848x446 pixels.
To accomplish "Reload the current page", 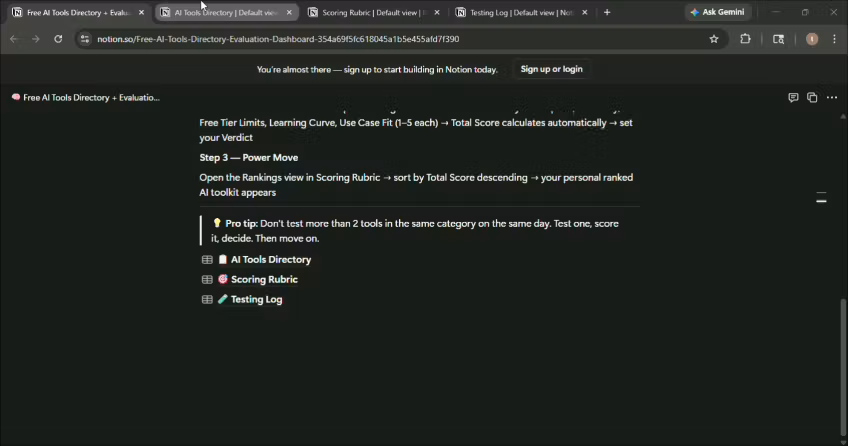I will click(58, 39).
